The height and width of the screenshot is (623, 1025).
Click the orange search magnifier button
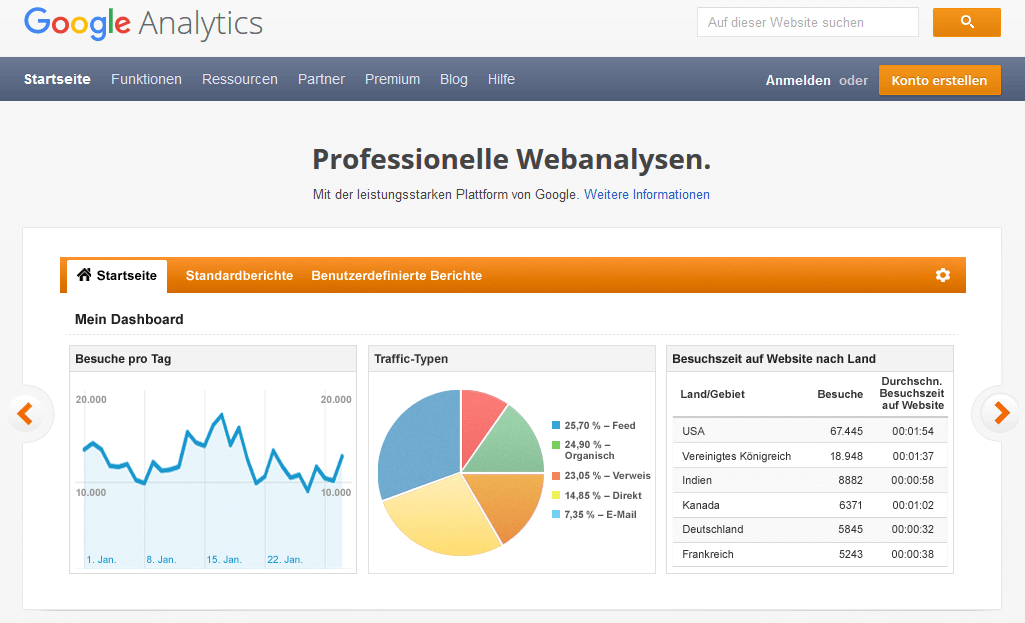pyautogui.click(x=966, y=22)
